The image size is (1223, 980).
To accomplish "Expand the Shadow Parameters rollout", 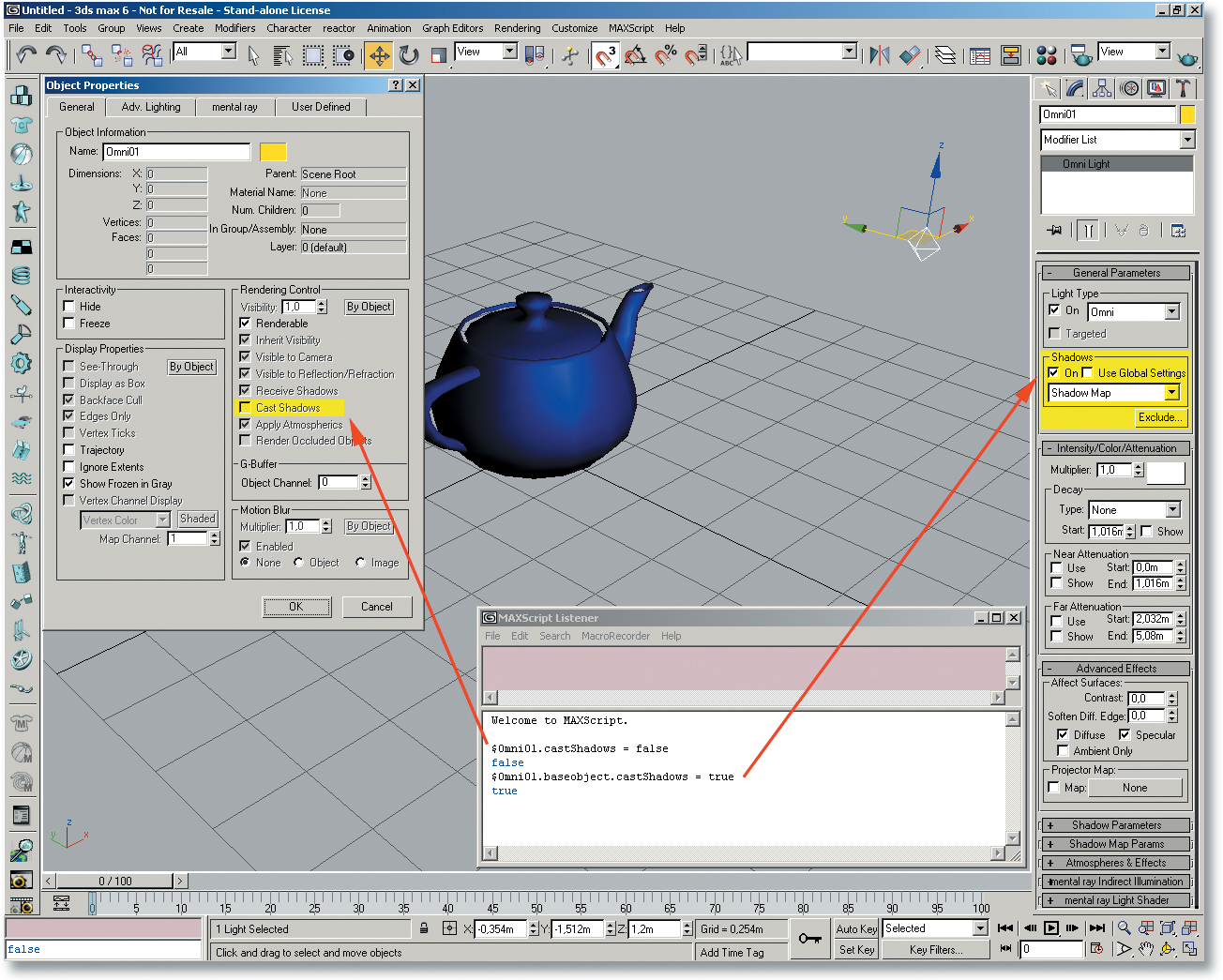I will coord(1116,825).
